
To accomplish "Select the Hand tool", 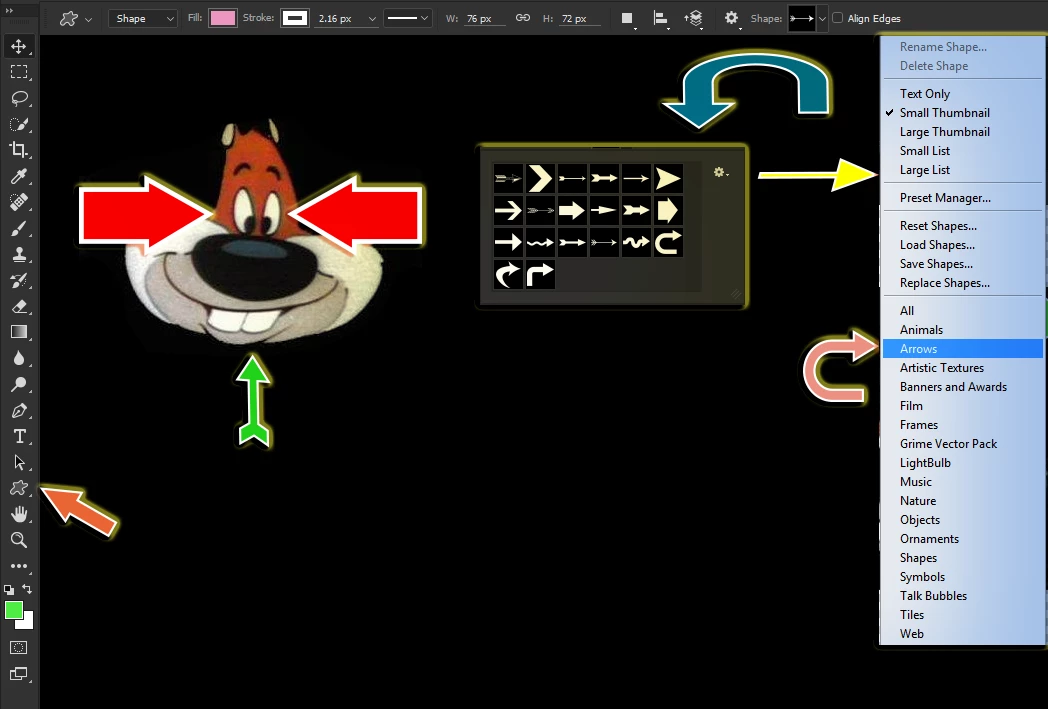I will coord(19,514).
